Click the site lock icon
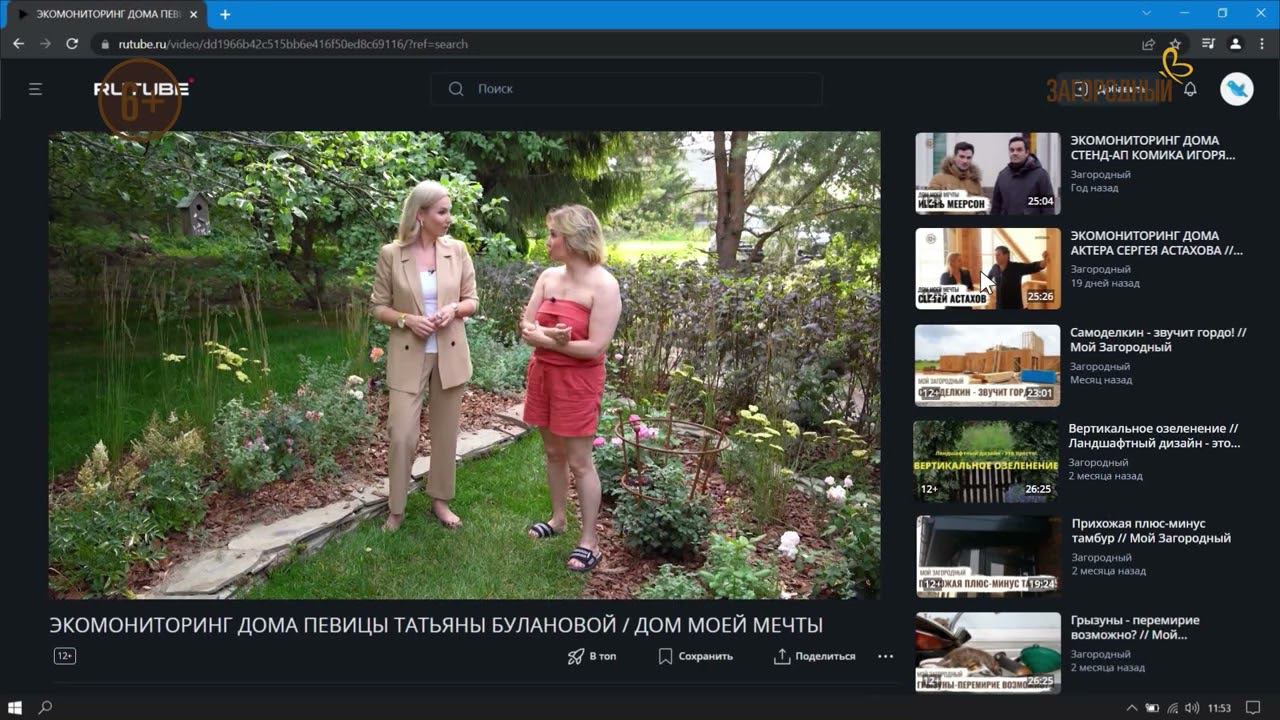1280x720 pixels. [x=105, y=44]
